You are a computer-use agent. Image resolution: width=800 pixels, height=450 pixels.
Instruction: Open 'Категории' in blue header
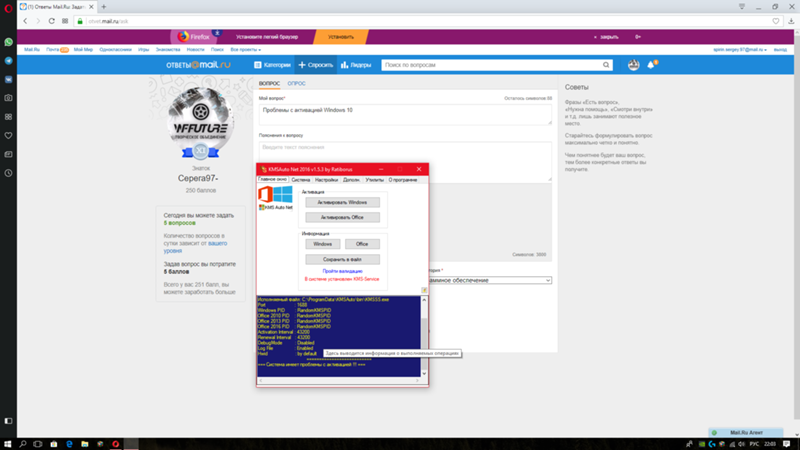(272, 65)
